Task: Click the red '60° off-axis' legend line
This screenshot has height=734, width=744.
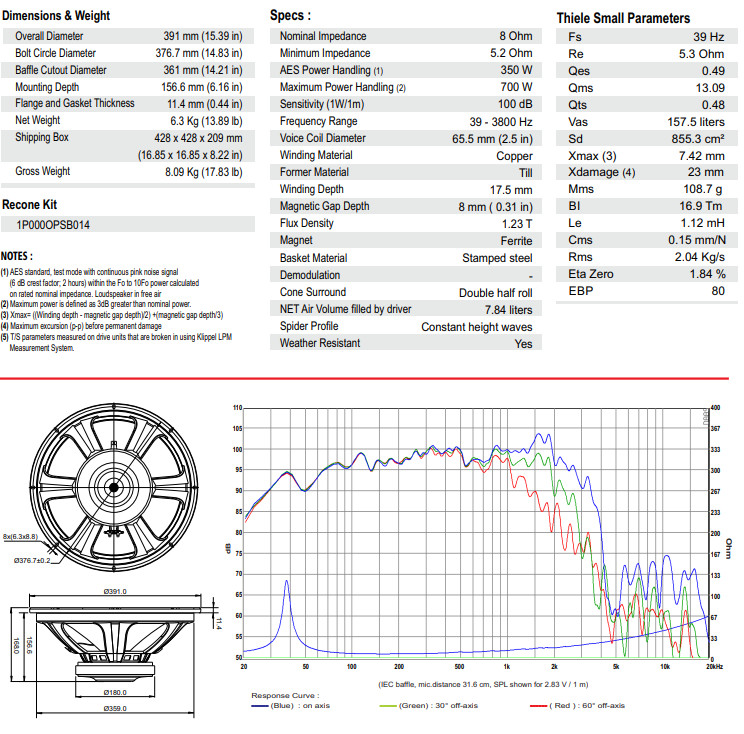Action: pyautogui.click(x=539, y=706)
